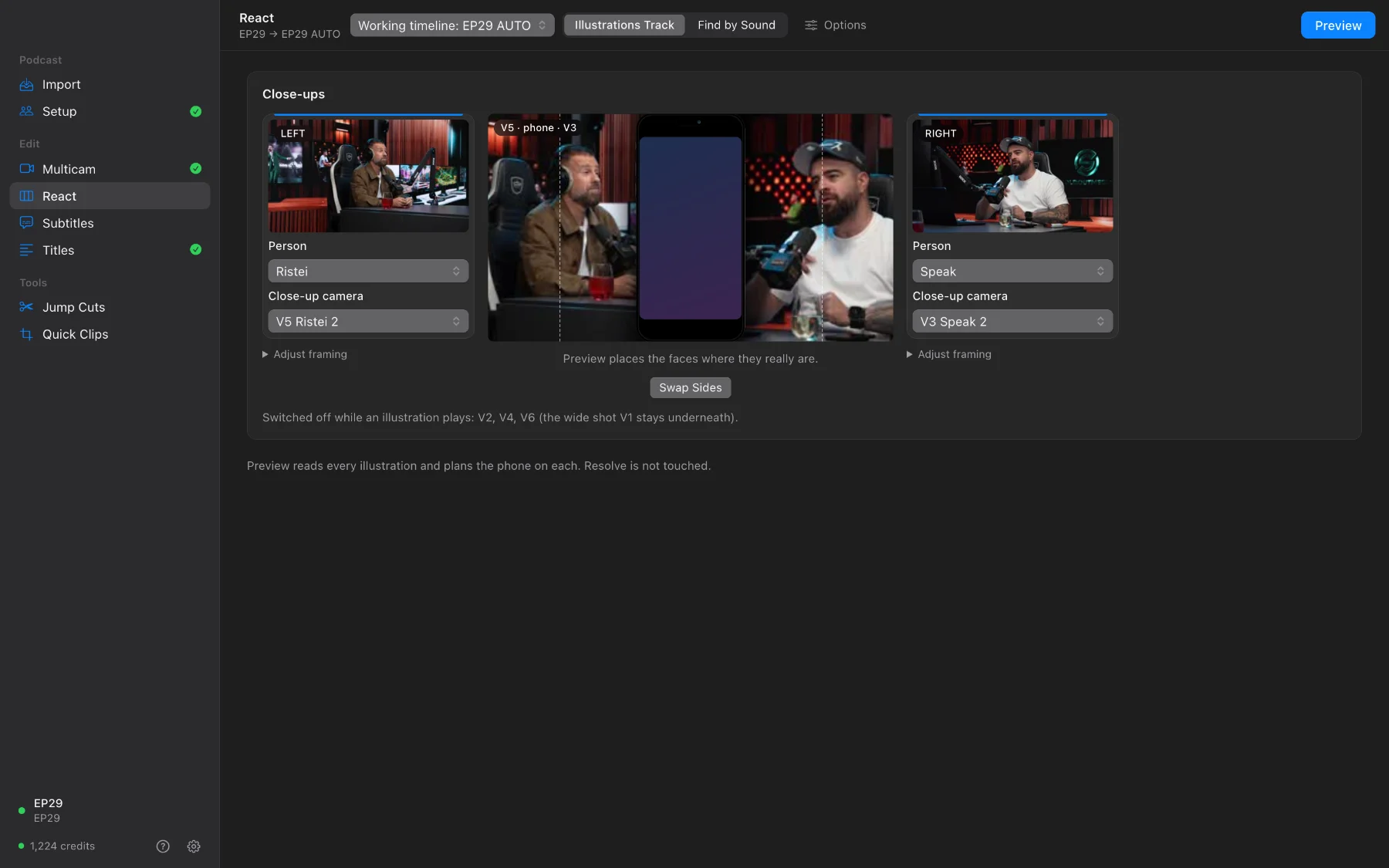Open the Jump Cuts tool
The image size is (1389, 868).
click(110, 307)
